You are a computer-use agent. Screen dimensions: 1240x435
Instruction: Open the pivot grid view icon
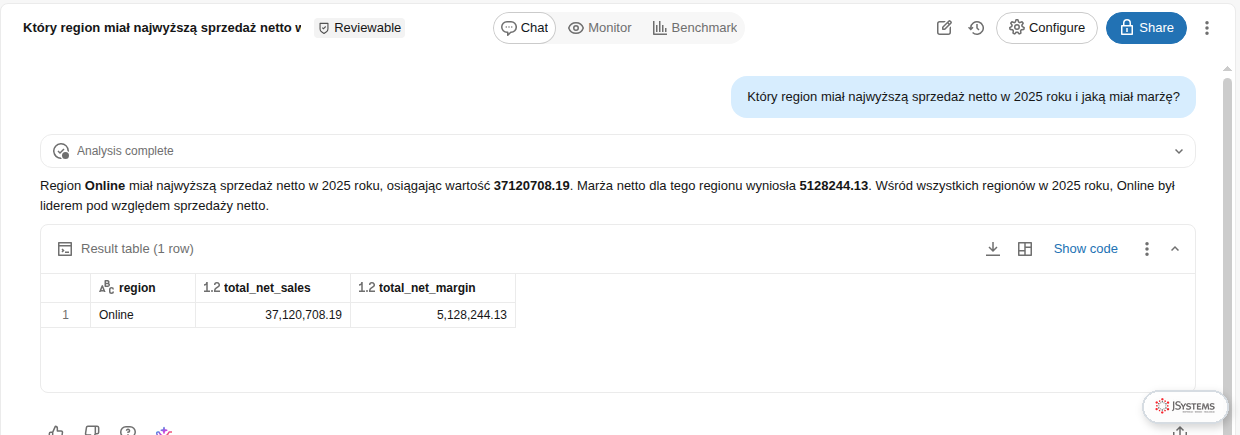click(1025, 249)
